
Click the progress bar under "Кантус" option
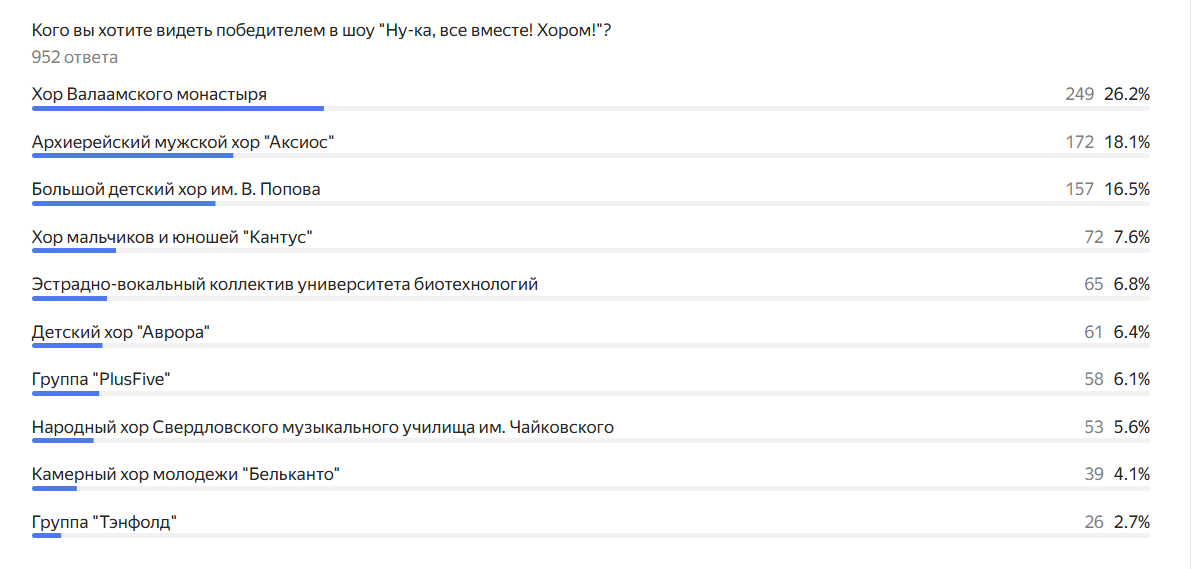[74, 250]
